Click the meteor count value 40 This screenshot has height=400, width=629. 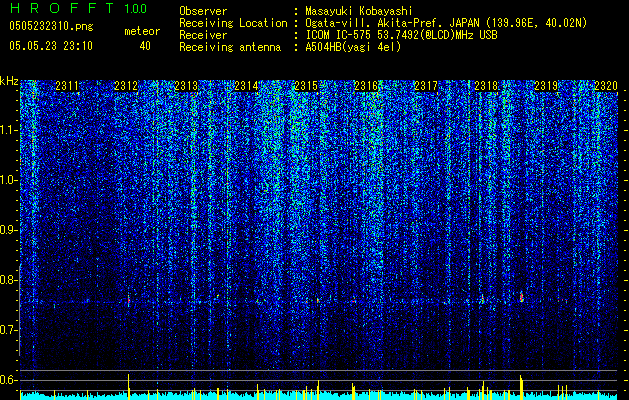(145, 46)
